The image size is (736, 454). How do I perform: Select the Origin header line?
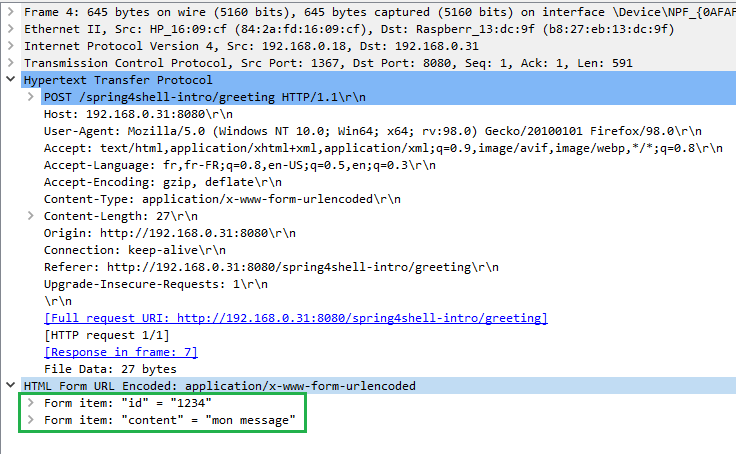[169, 233]
